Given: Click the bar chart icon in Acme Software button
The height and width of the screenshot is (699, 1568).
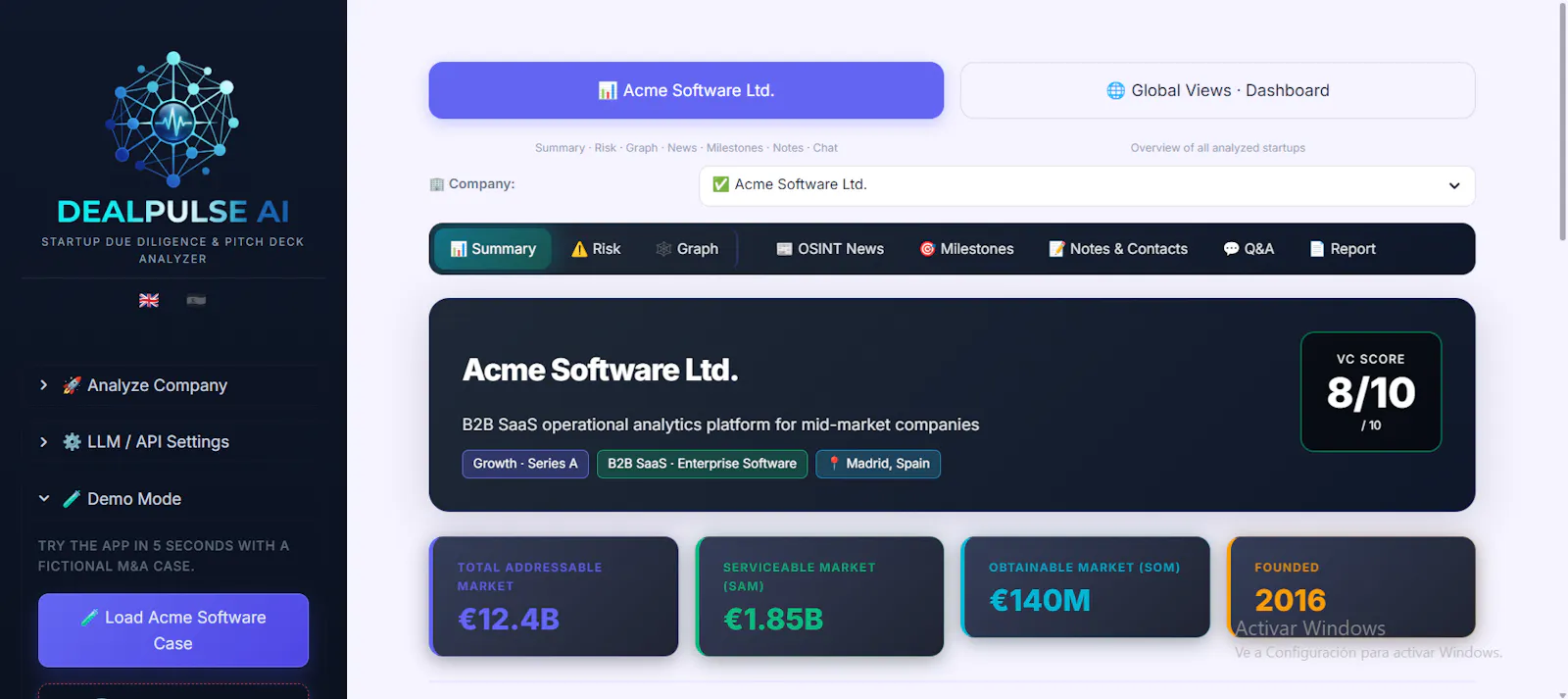Looking at the screenshot, I should coord(608,90).
